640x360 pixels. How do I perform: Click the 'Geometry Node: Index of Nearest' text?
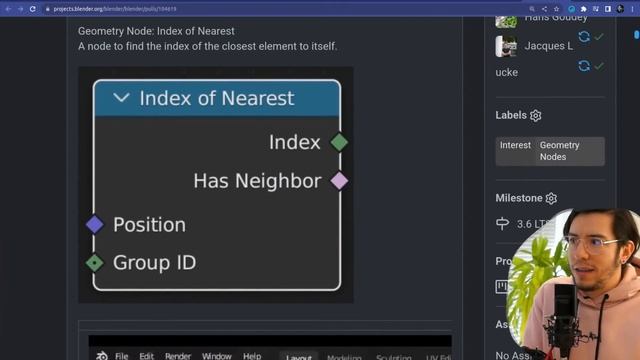pyautogui.click(x=156, y=31)
